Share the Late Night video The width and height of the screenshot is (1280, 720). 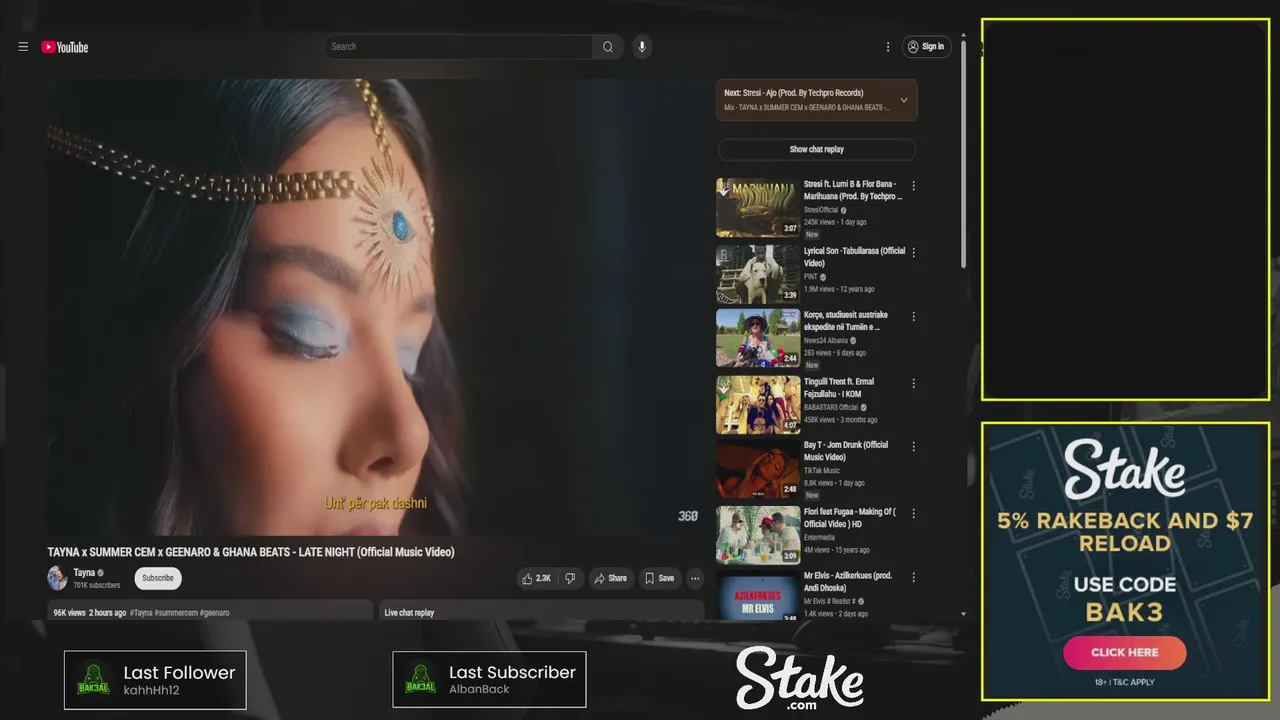point(610,578)
